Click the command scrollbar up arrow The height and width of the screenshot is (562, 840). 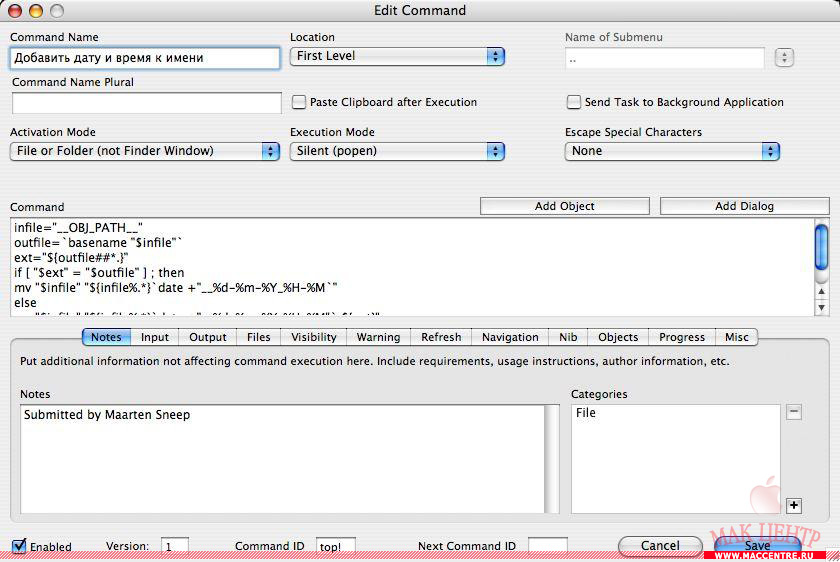821,292
